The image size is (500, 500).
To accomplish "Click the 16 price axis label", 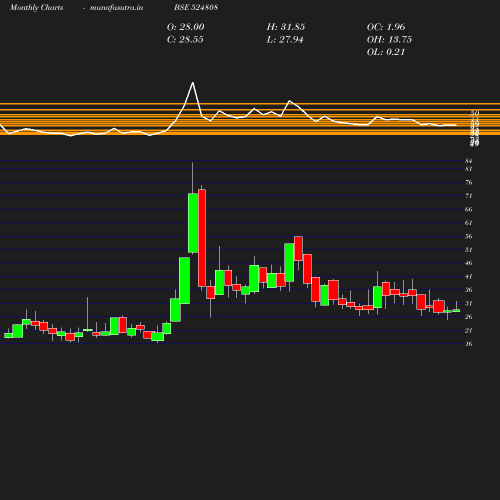I will click(469, 344).
